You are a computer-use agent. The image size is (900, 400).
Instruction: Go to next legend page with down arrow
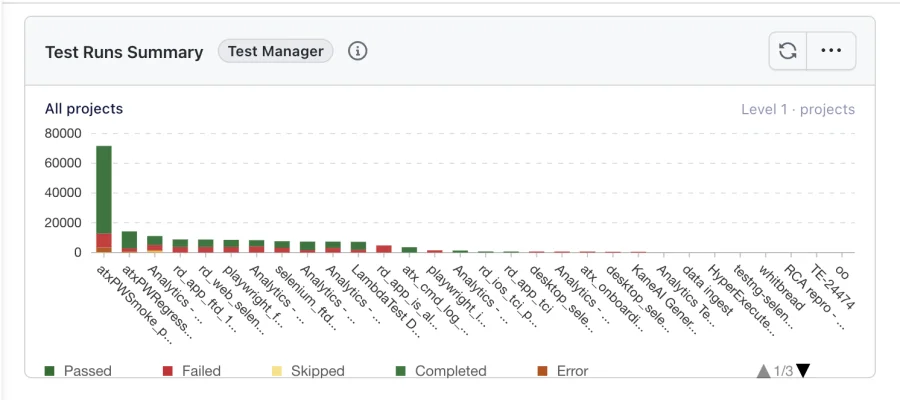click(x=803, y=371)
